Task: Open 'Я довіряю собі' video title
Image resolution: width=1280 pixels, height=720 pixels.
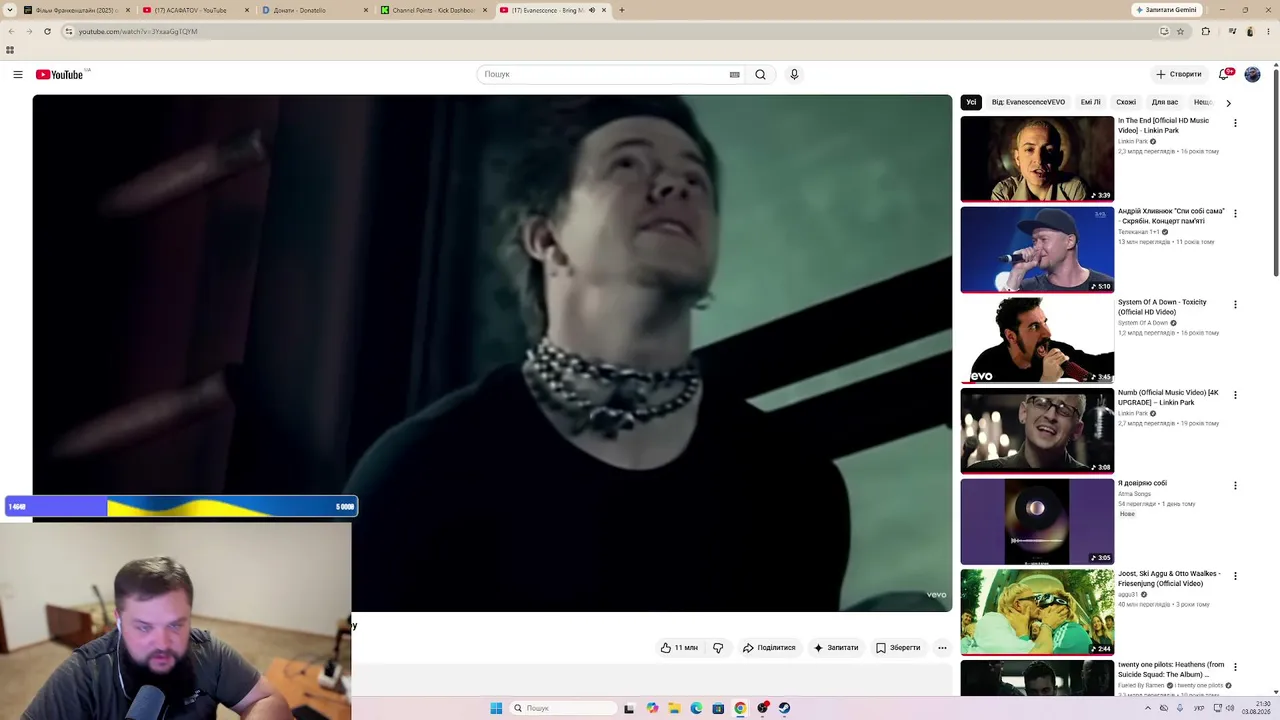Action: point(1142,483)
